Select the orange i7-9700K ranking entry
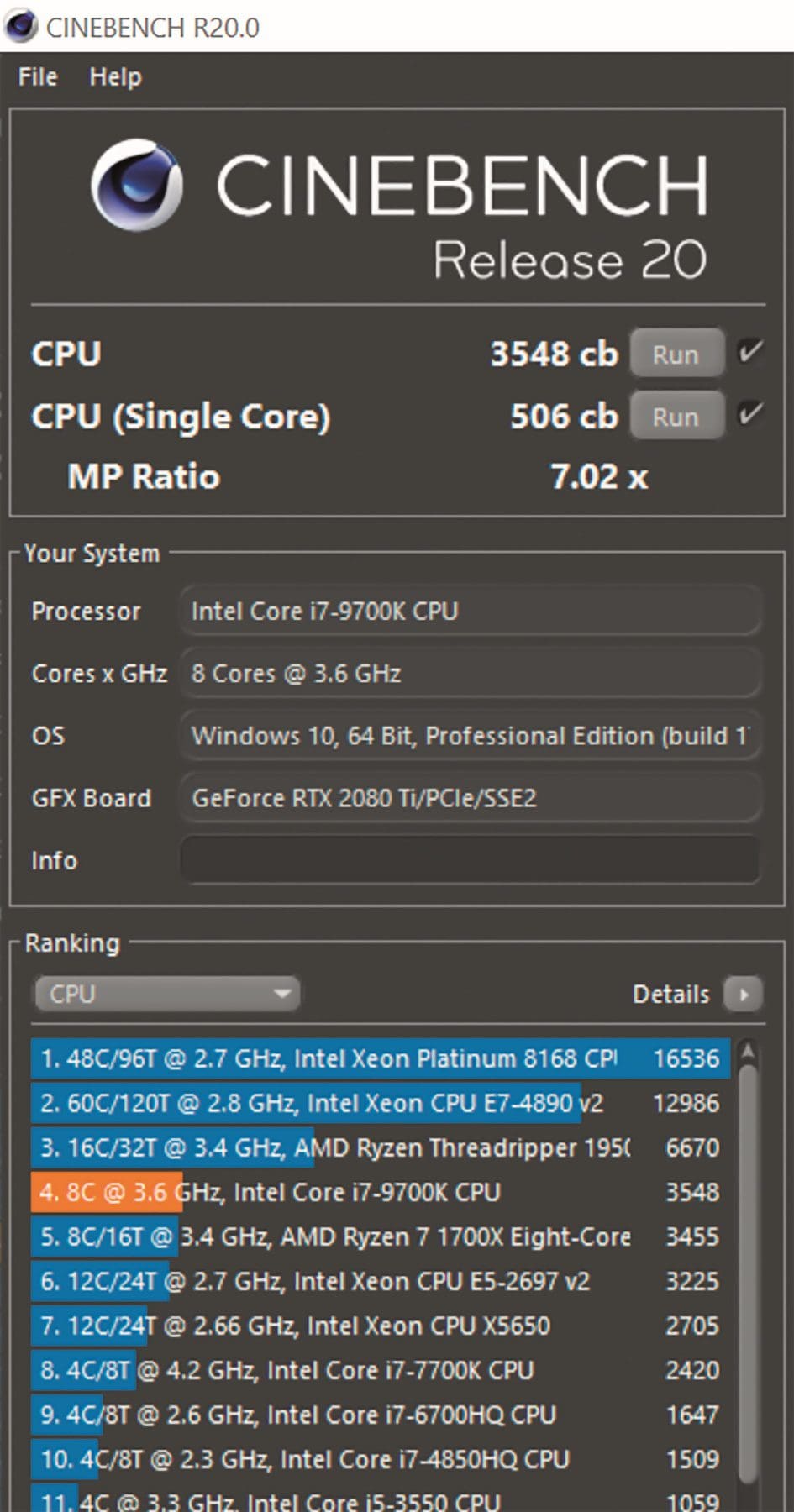The image size is (794, 1512). pyautogui.click(x=381, y=1192)
